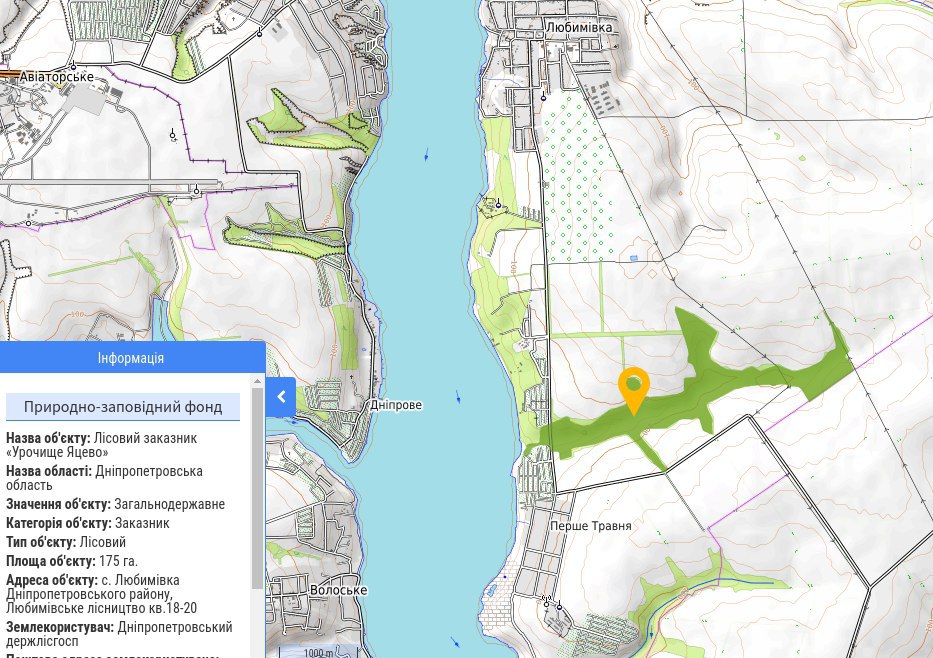Click the info panel vertical scrollbar thumb

point(257,488)
